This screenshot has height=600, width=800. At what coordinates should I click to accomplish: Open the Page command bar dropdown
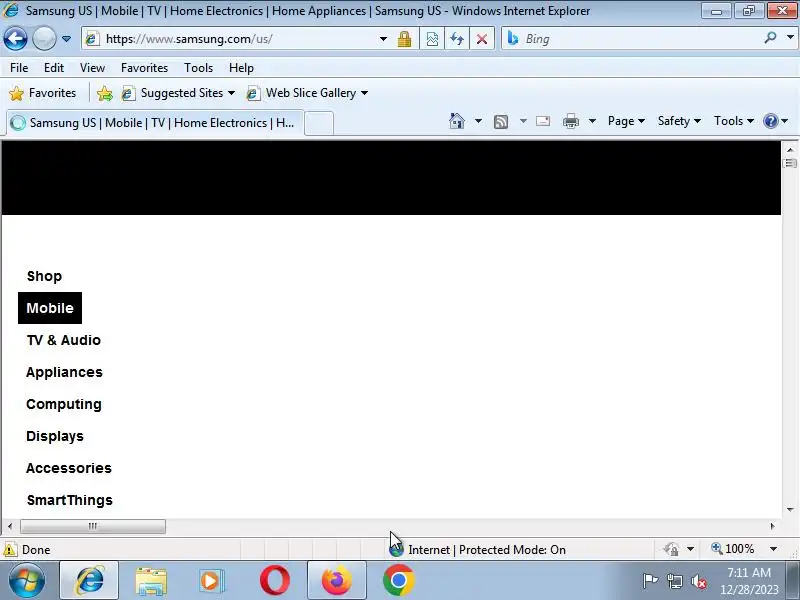pos(626,121)
